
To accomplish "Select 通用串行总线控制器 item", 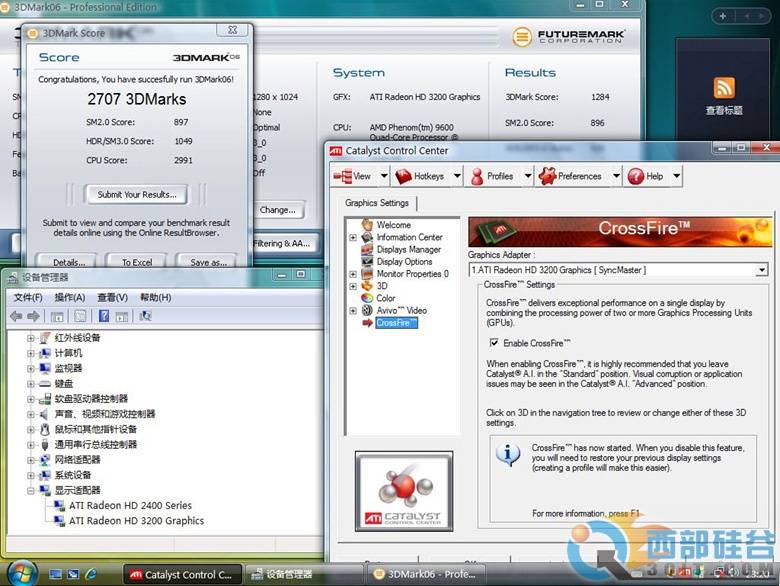I will coord(96,445).
